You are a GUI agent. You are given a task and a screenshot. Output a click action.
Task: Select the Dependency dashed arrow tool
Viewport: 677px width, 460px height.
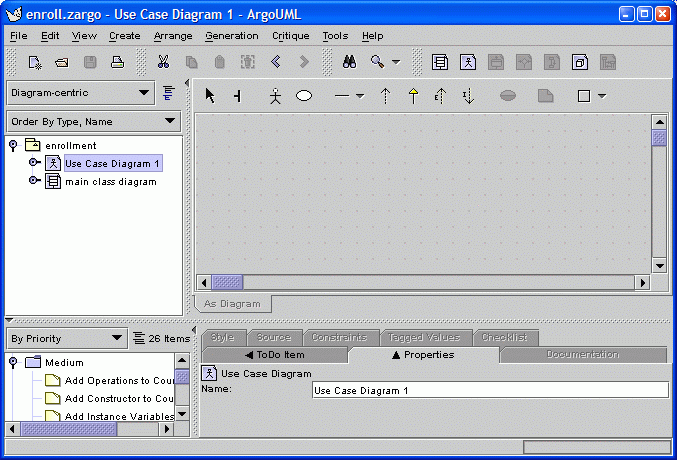[x=386, y=96]
